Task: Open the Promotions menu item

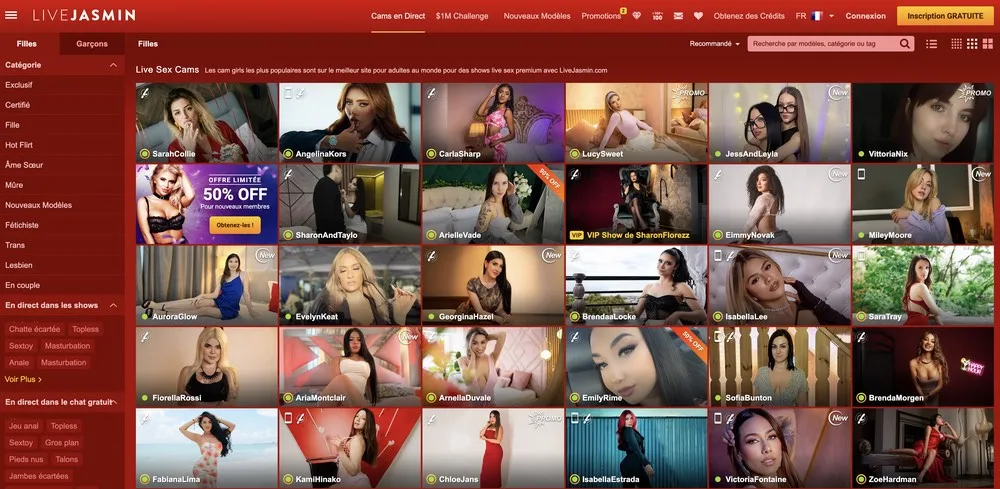Action: click(x=601, y=16)
